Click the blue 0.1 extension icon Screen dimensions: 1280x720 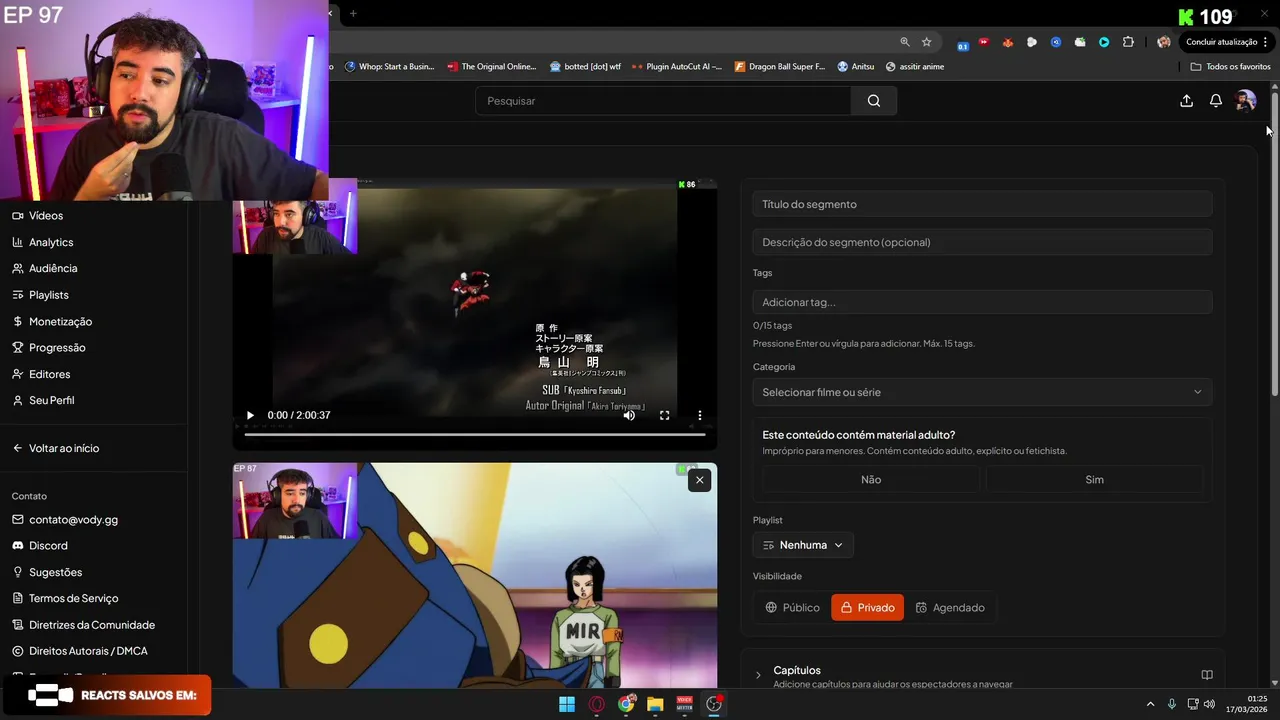click(x=962, y=44)
